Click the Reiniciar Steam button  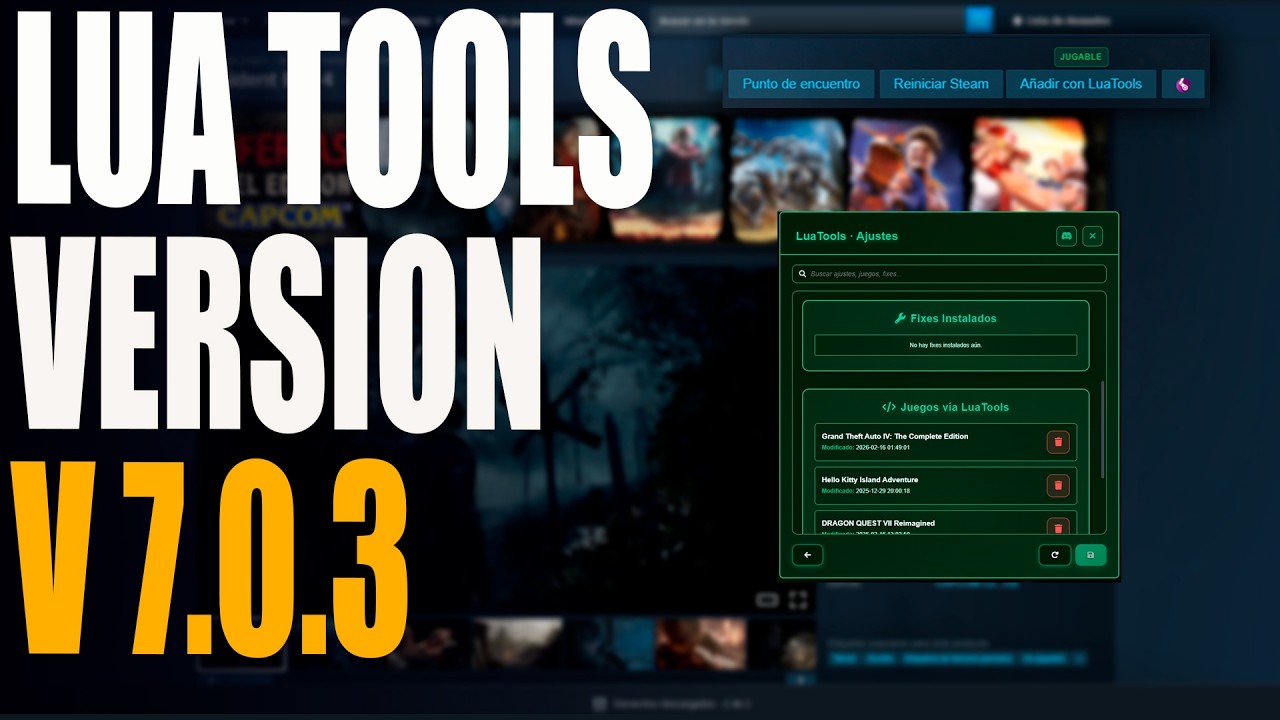941,84
